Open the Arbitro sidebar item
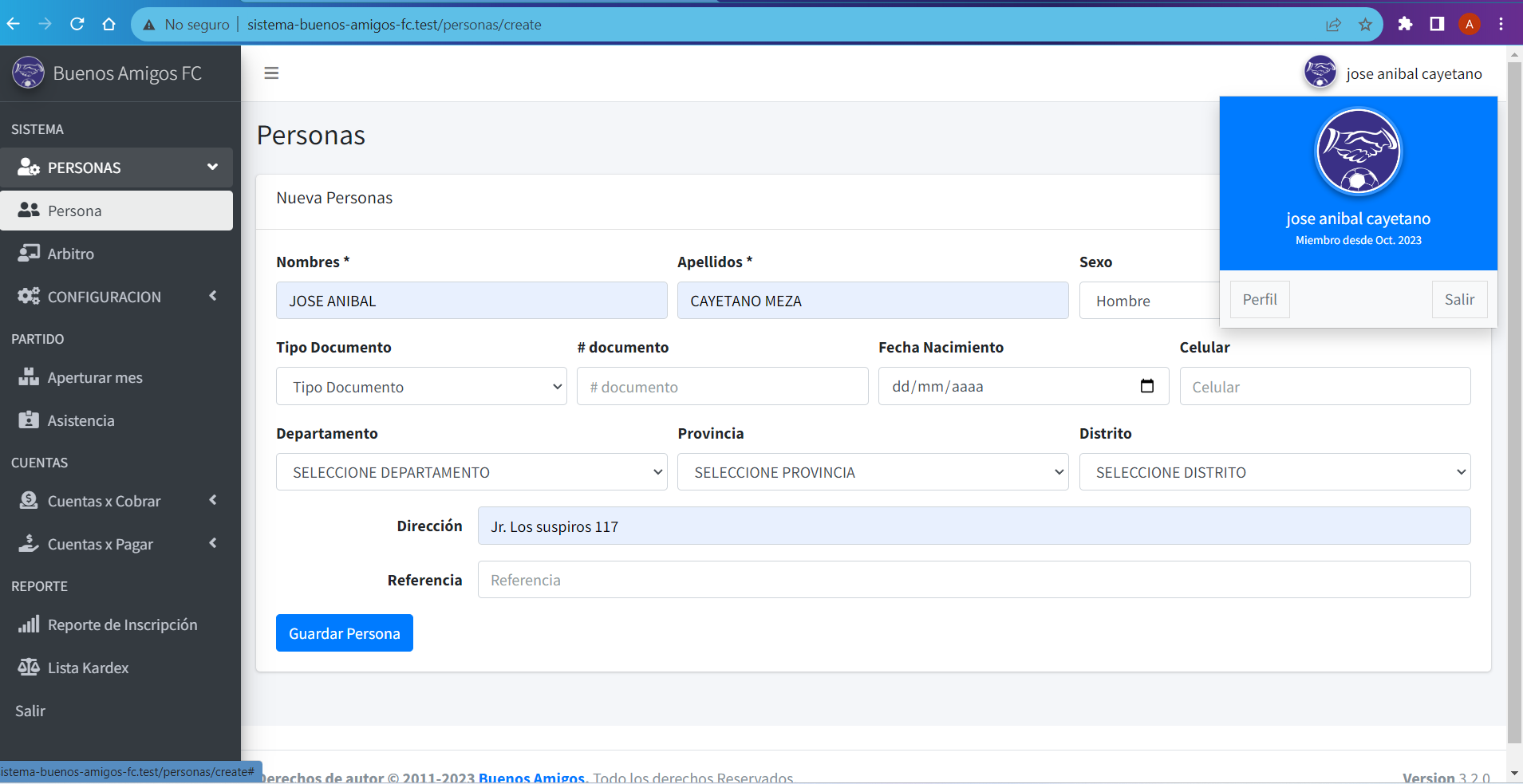Viewport: 1523px width, 784px height. (70, 254)
